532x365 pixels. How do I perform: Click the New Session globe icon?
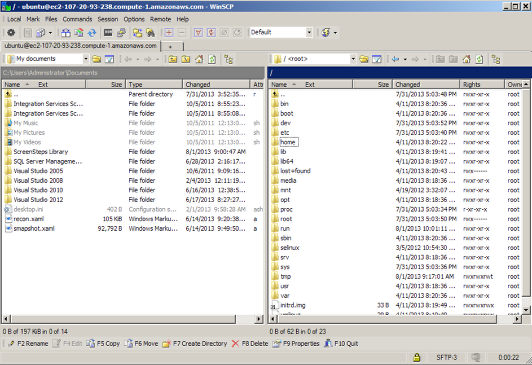pos(326,33)
